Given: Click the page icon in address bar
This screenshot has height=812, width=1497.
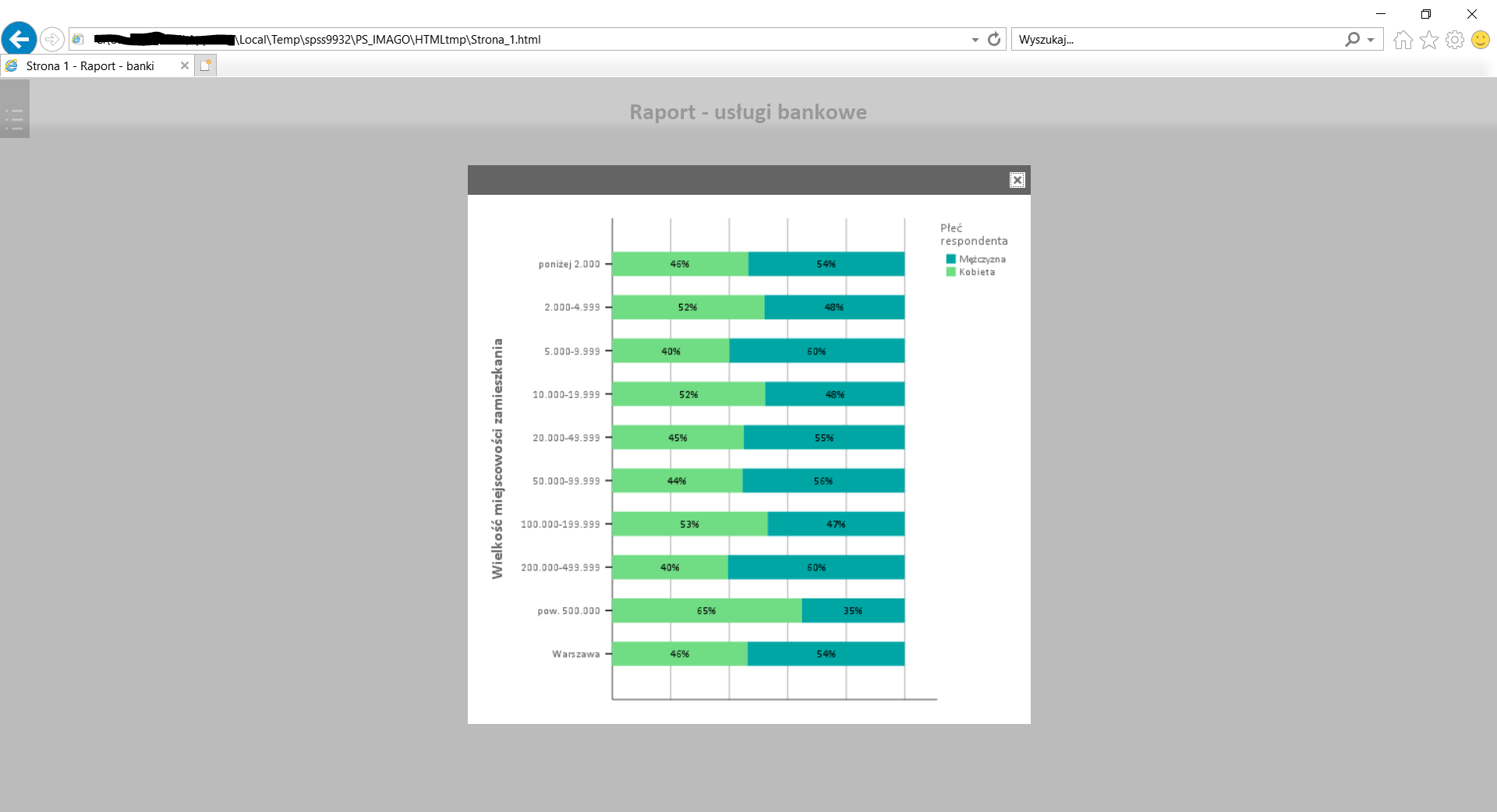Looking at the screenshot, I should click(x=78, y=40).
